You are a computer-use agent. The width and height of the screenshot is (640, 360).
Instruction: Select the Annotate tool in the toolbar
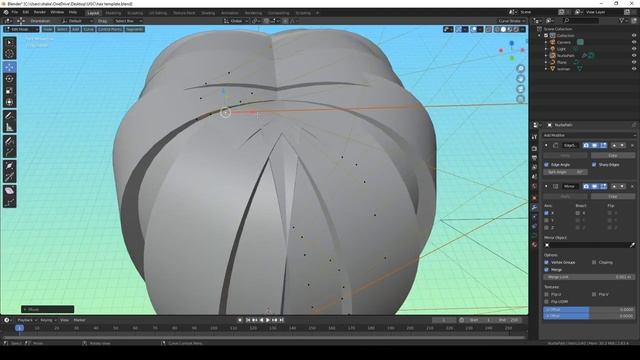9,116
